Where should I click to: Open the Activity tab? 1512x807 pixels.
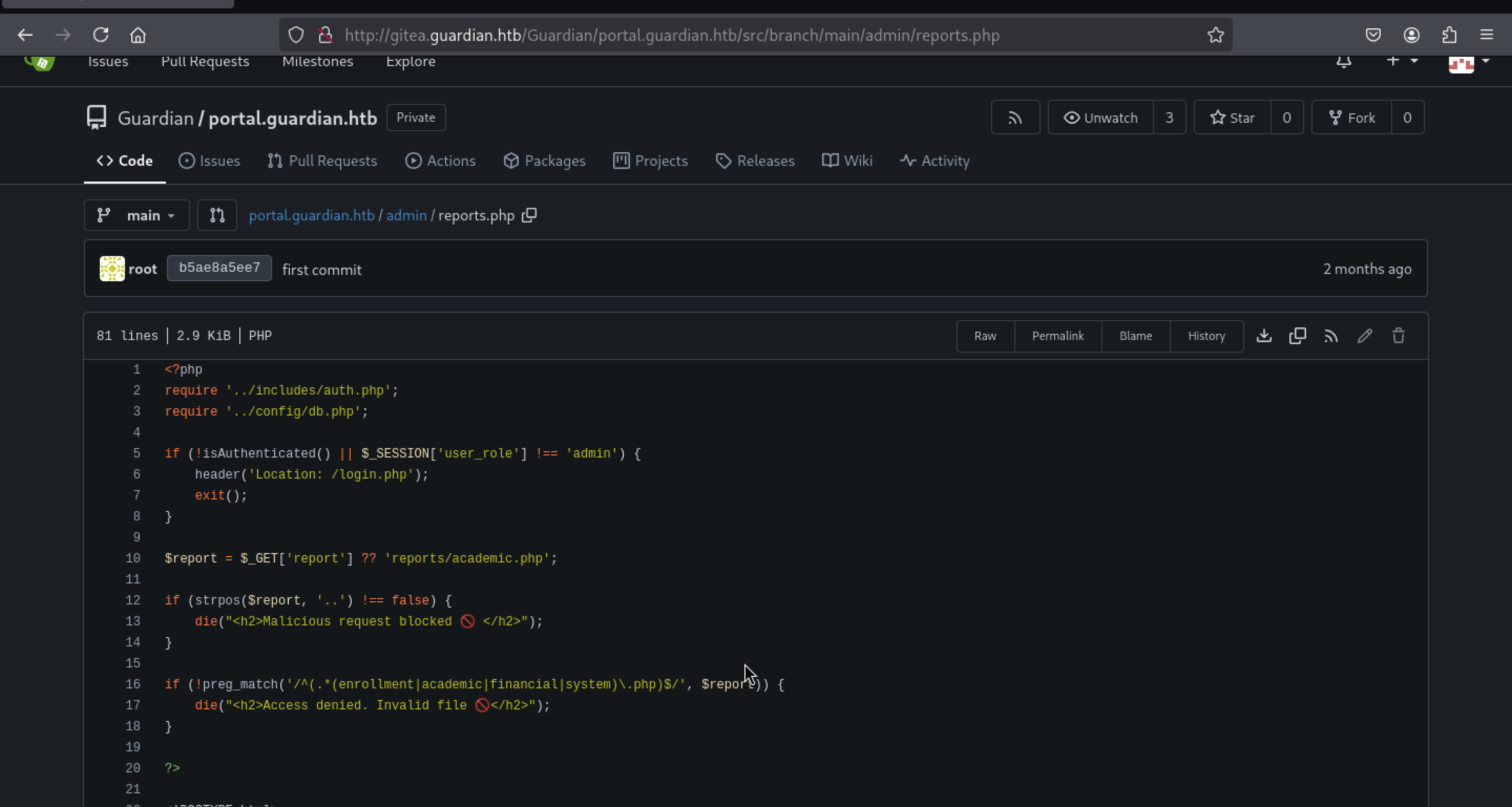click(934, 161)
